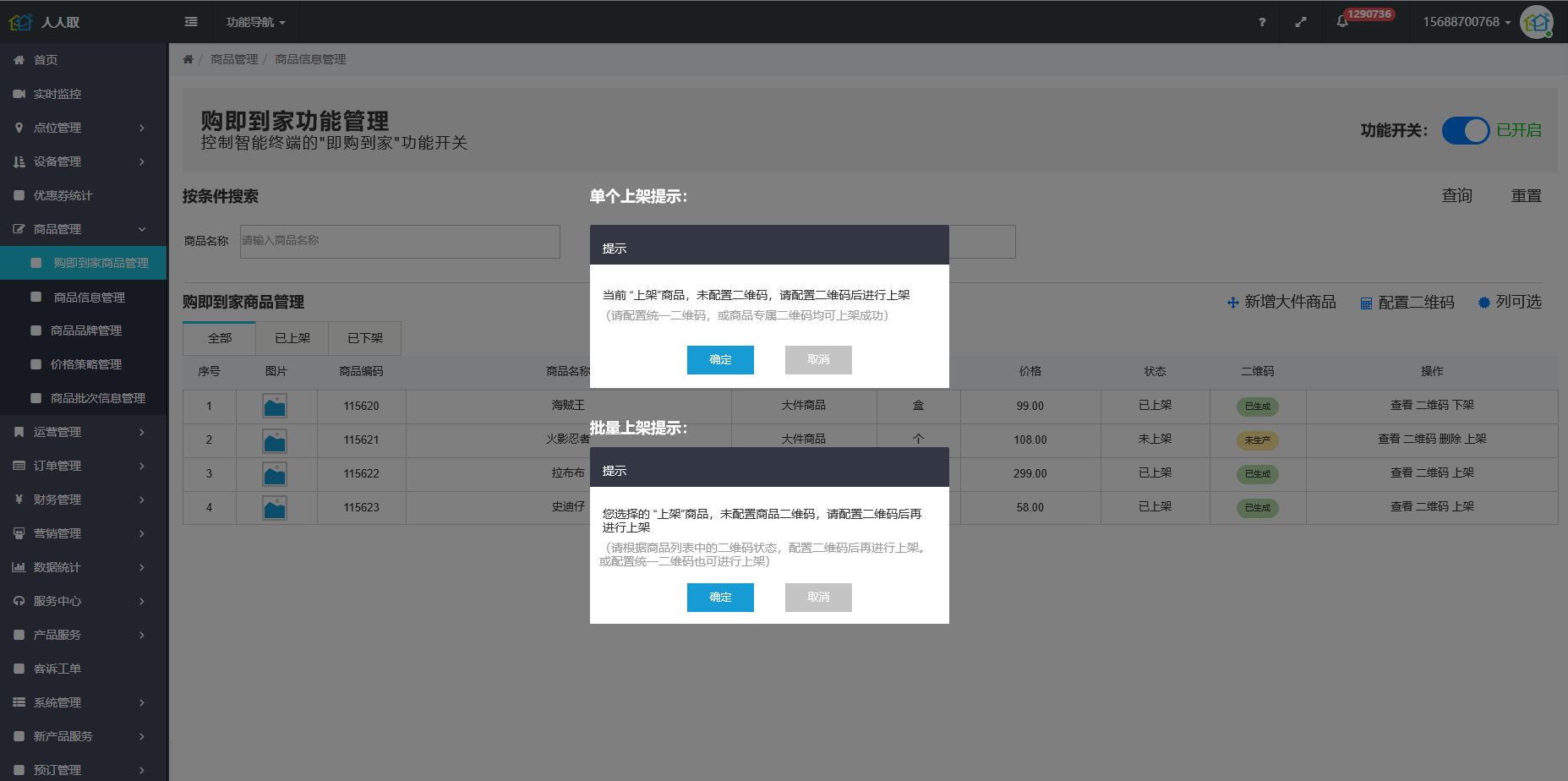Click the product thumbnail for 115620

275,407
